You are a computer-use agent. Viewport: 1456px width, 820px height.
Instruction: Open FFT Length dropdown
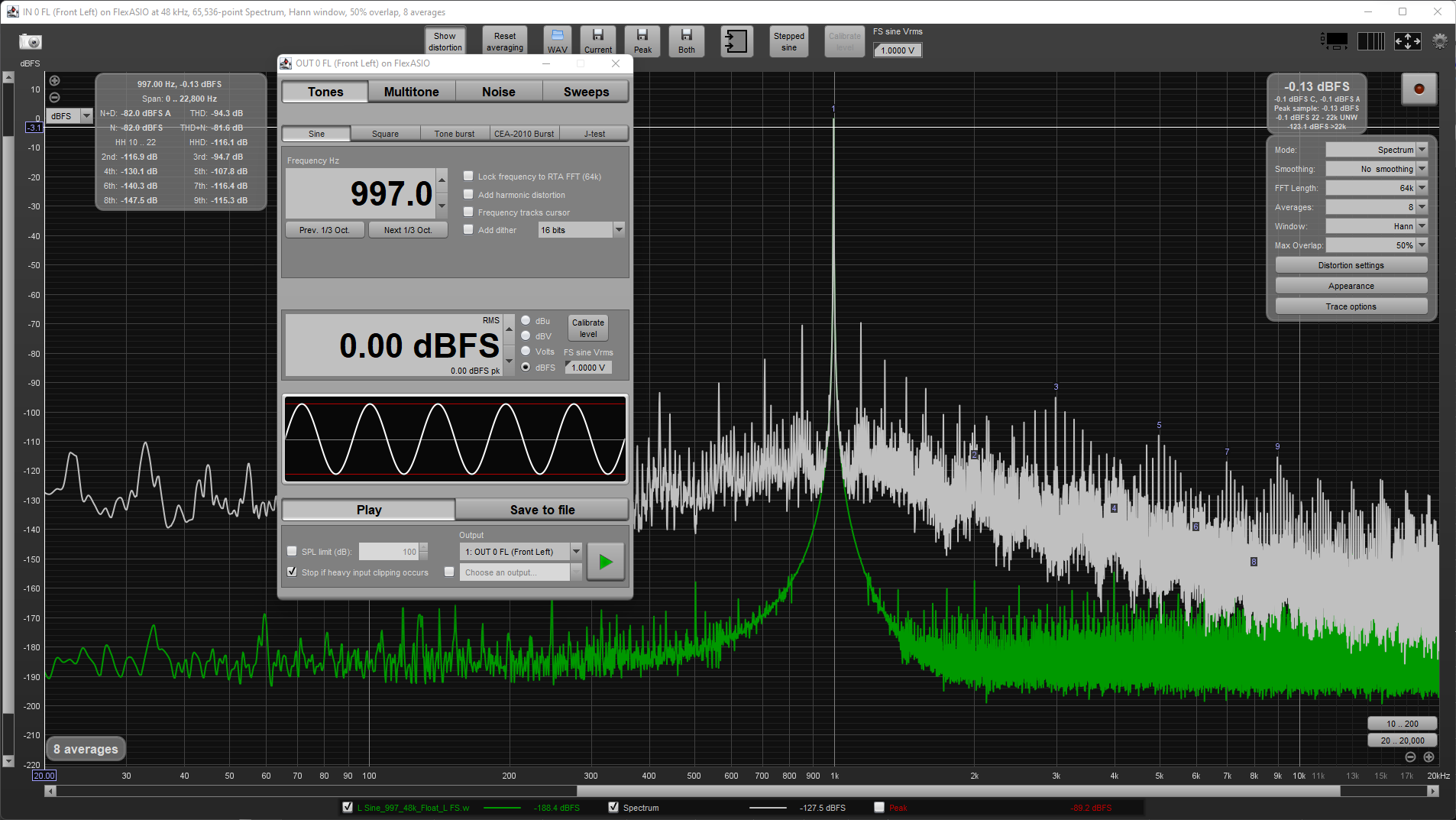[1422, 188]
